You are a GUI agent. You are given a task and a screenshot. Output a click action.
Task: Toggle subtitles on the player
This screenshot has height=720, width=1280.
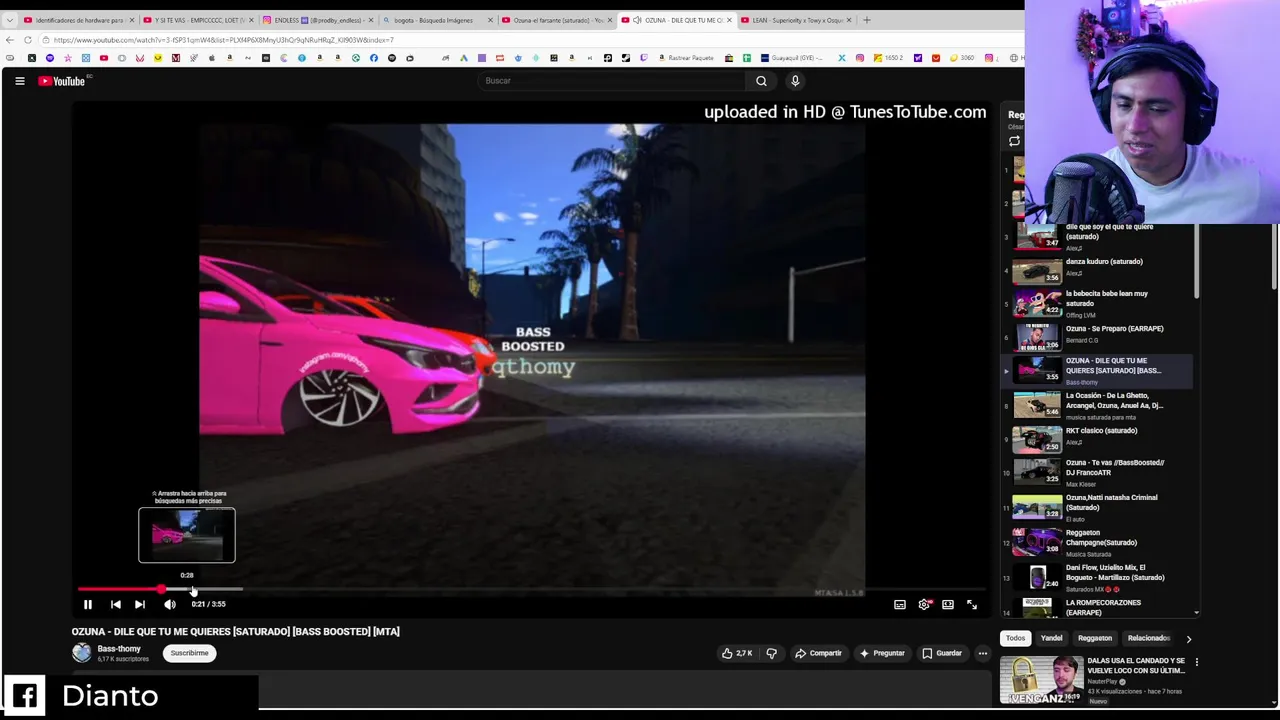click(x=900, y=604)
